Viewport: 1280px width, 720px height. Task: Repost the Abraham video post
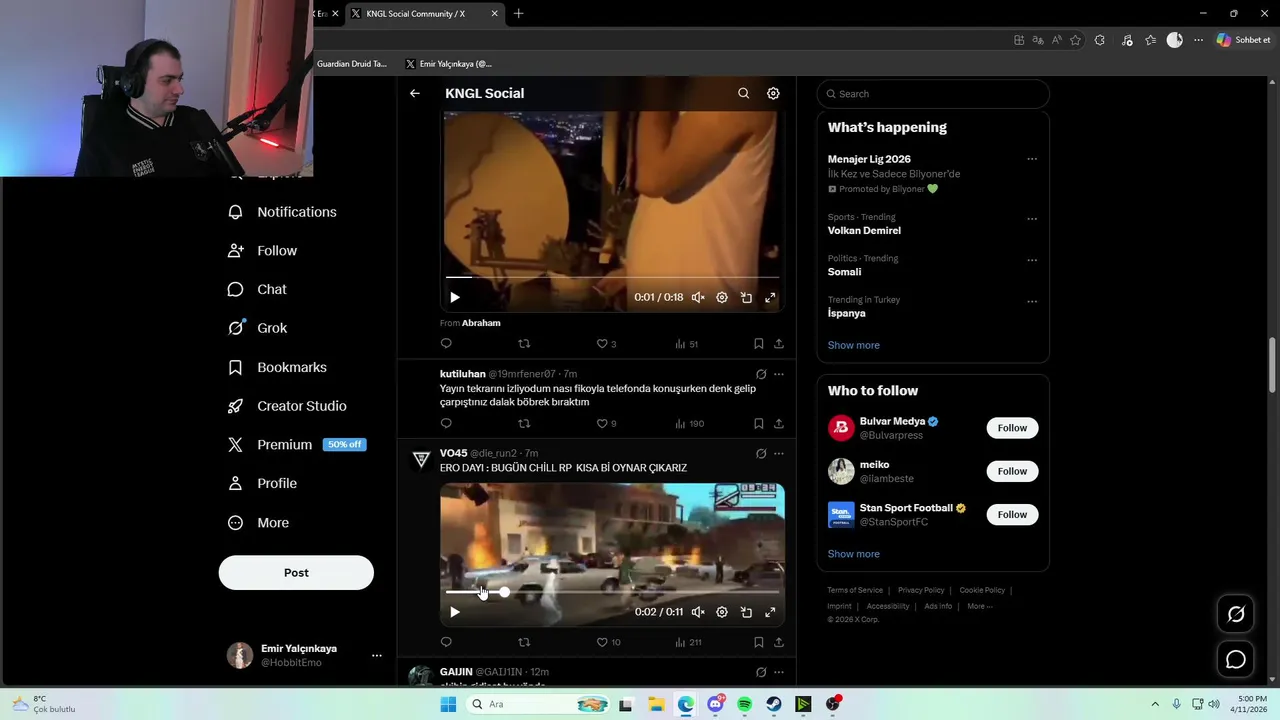(524, 343)
